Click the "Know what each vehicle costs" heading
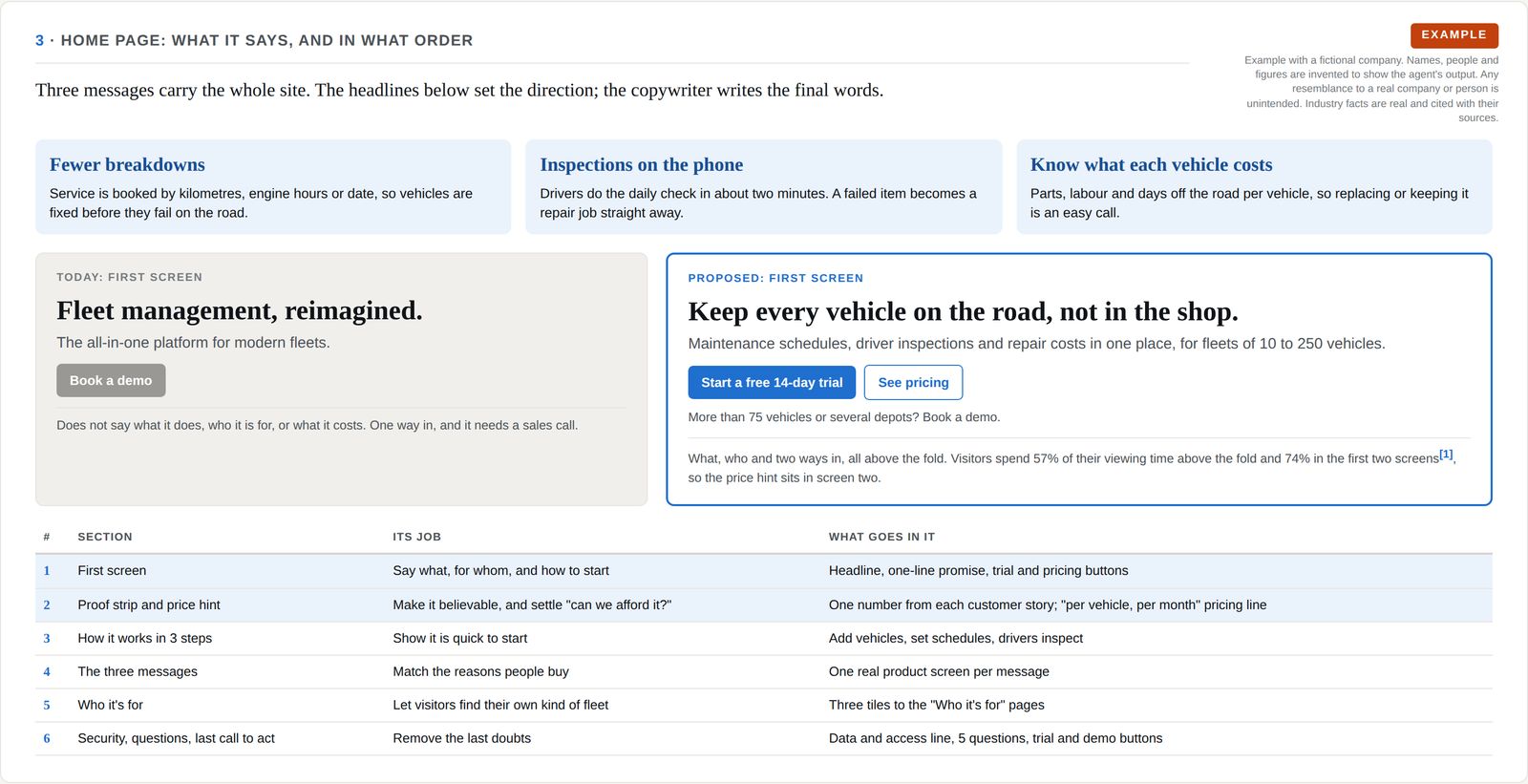1528x784 pixels. [1151, 164]
